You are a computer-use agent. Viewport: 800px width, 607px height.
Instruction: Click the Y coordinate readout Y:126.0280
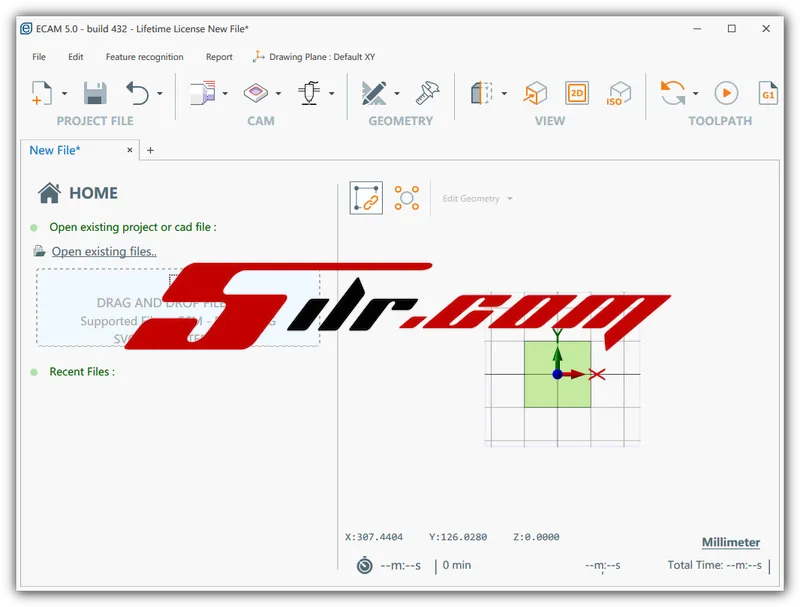coord(458,537)
